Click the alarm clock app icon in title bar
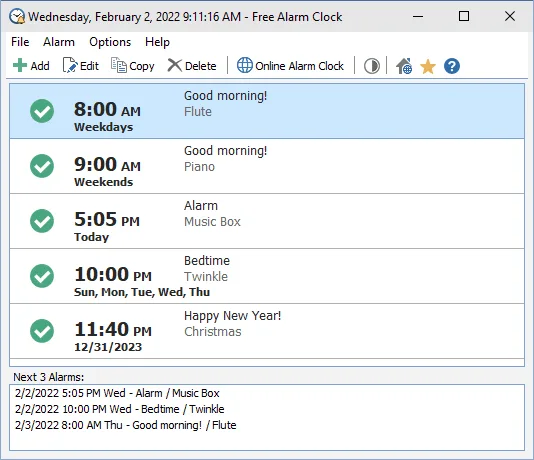 17,16
